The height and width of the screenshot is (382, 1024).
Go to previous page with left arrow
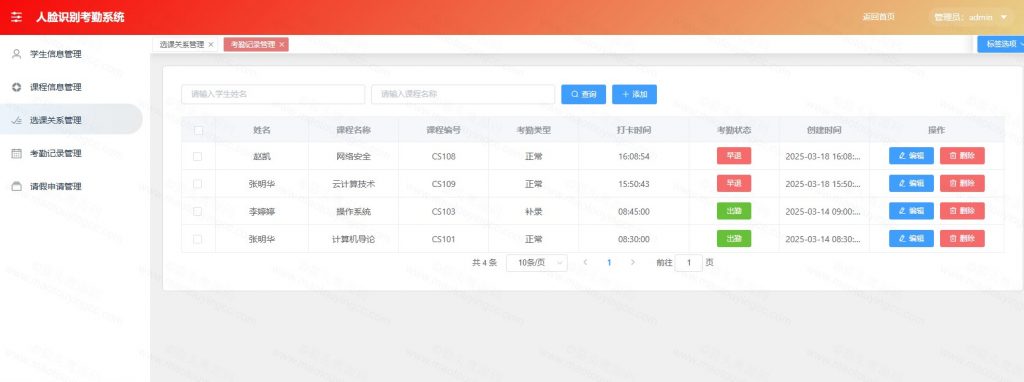tap(585, 263)
